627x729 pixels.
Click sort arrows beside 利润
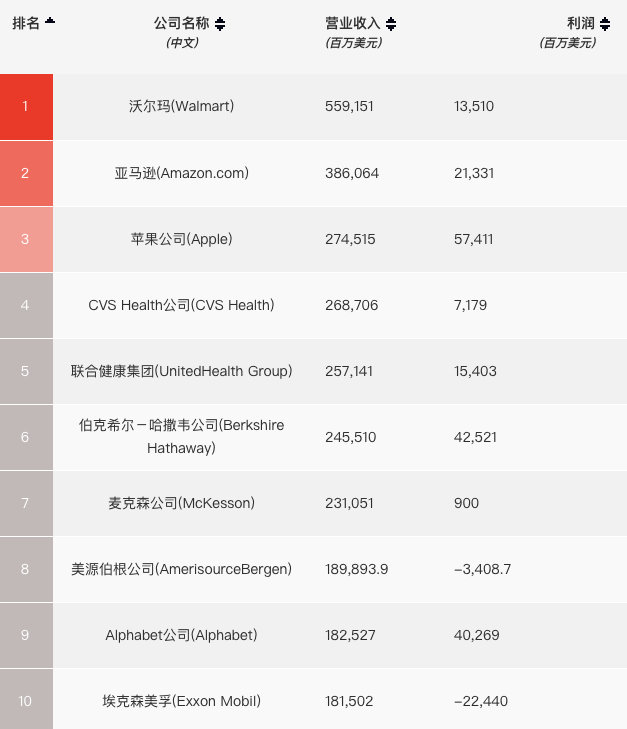click(605, 24)
